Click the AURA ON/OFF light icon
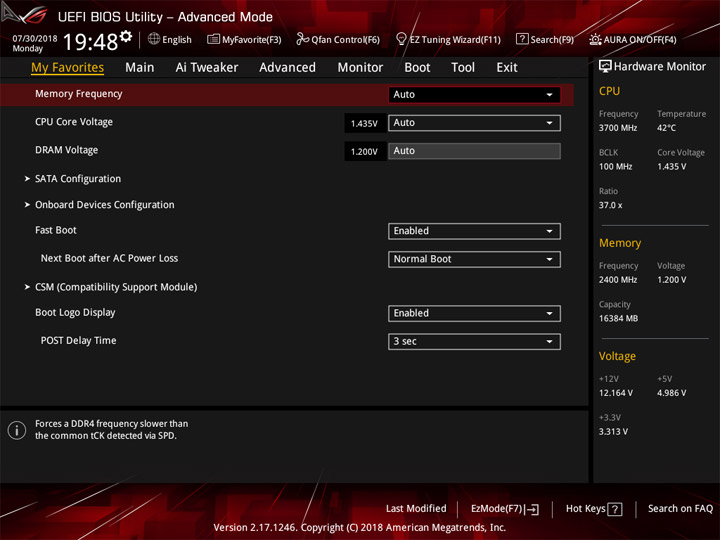The height and width of the screenshot is (540, 720). pos(595,39)
